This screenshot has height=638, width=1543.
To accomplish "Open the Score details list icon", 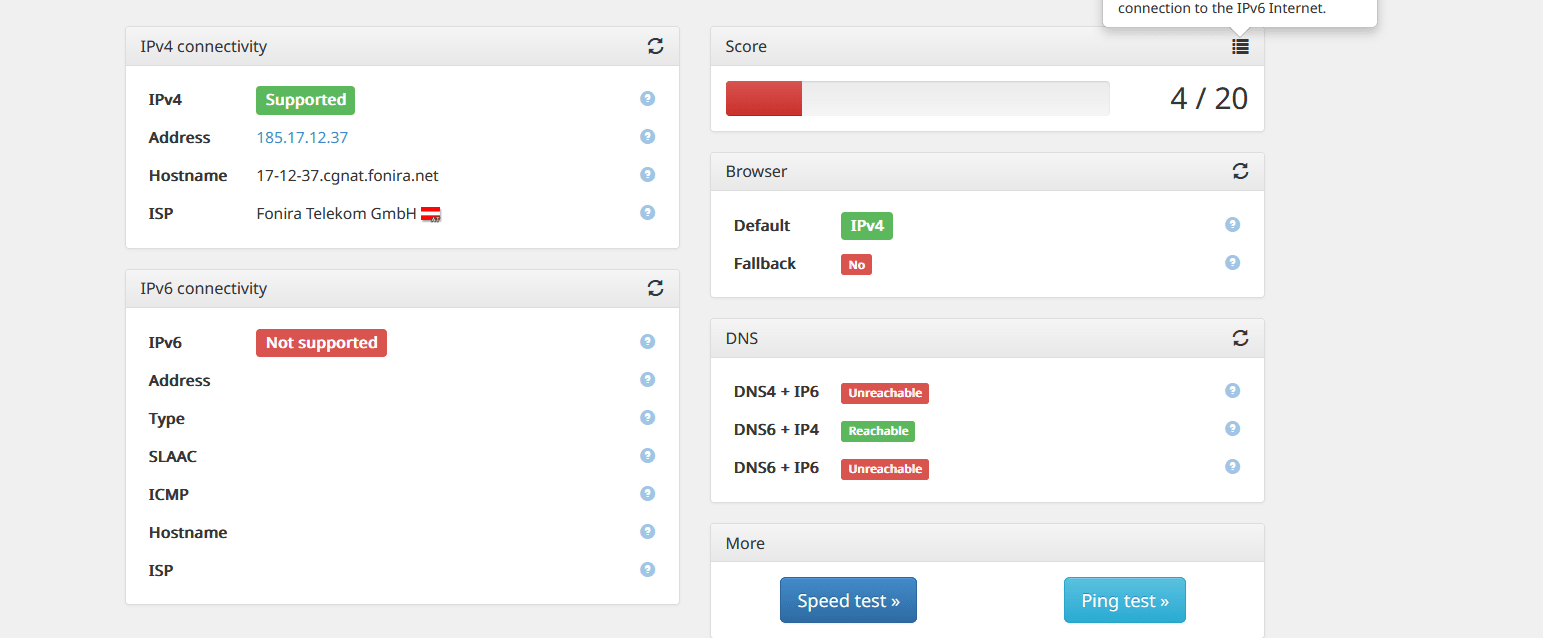I will coord(1240,46).
